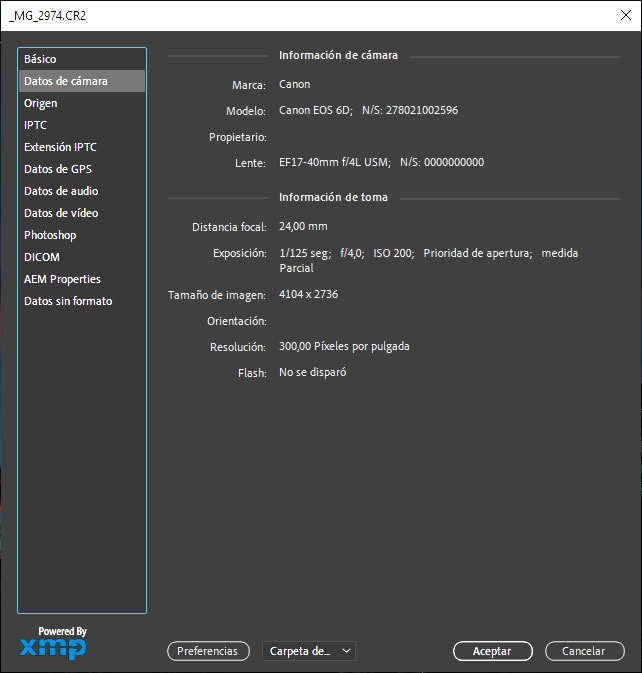Click the 24,00 mm focal length value
Viewport: 642px width, 673px height.
click(303, 226)
